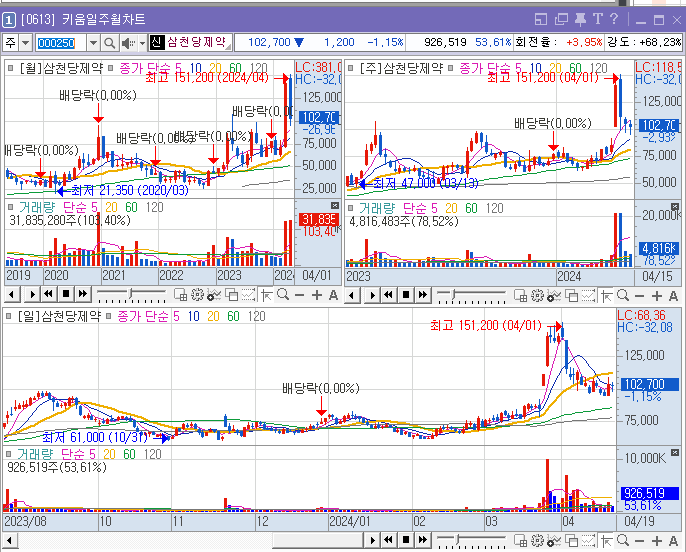The width and height of the screenshot is (686, 552).
Task: Open stock code history dropdown
Action: point(93,43)
